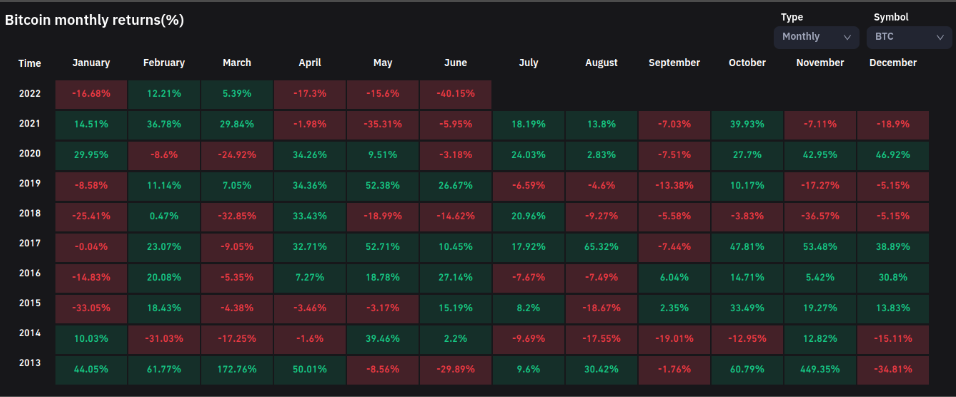
Task: Click the 172.76% cell in March 2013
Action: (x=237, y=370)
